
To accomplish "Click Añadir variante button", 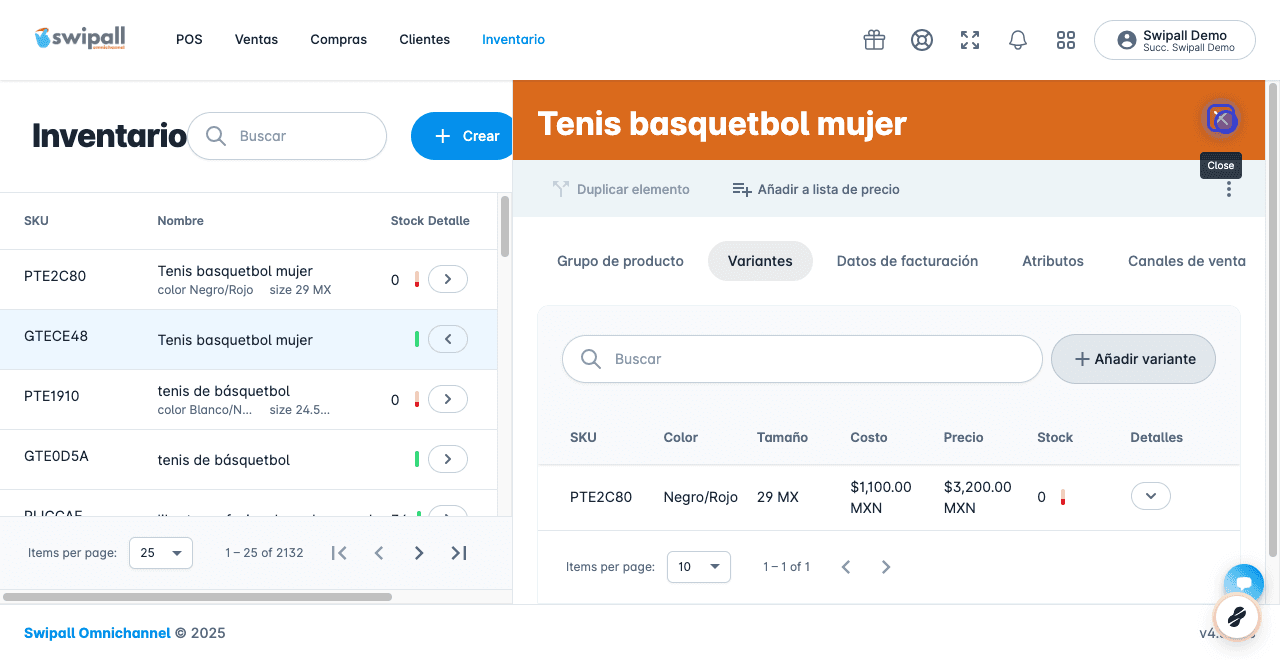I will 1133,359.
